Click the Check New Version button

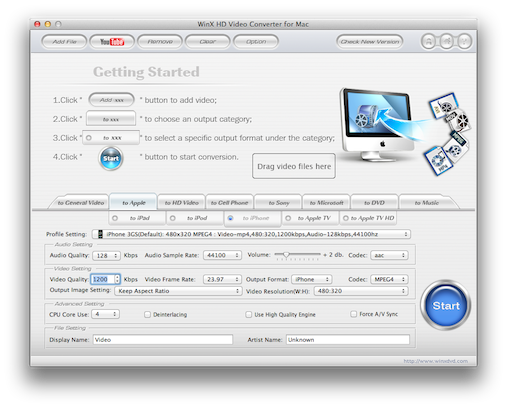(370, 42)
